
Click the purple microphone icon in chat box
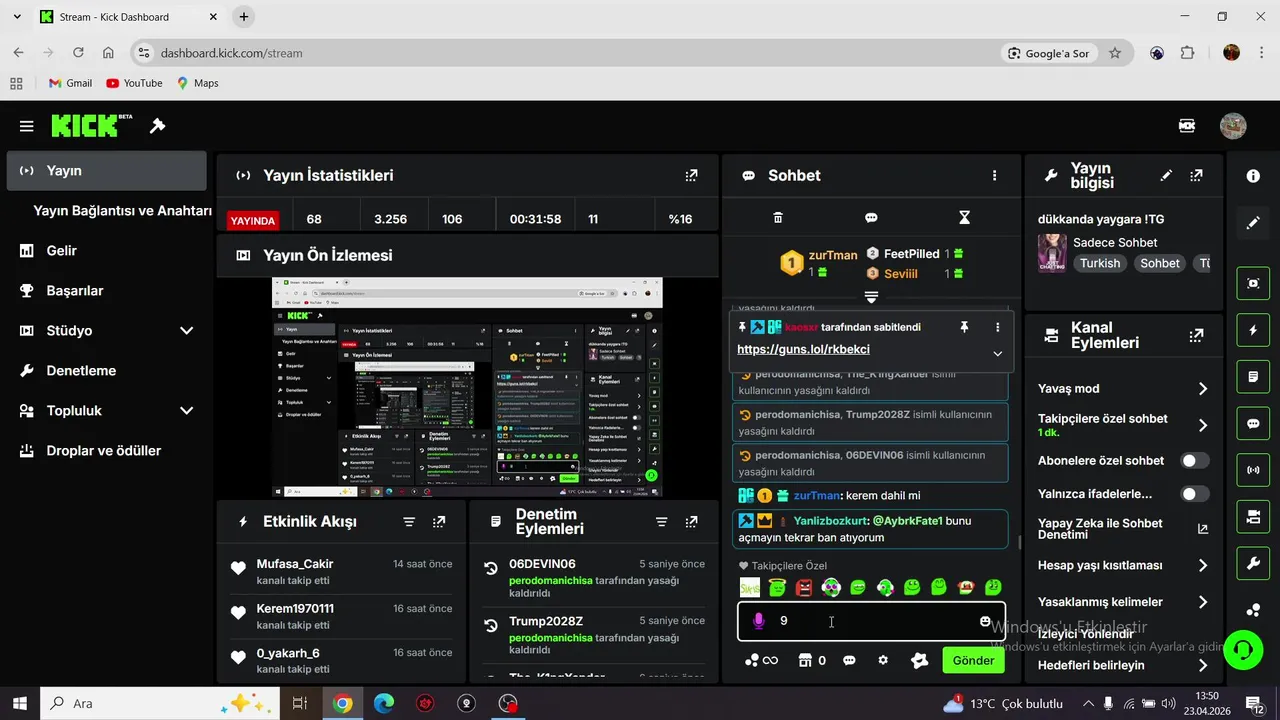[758, 621]
